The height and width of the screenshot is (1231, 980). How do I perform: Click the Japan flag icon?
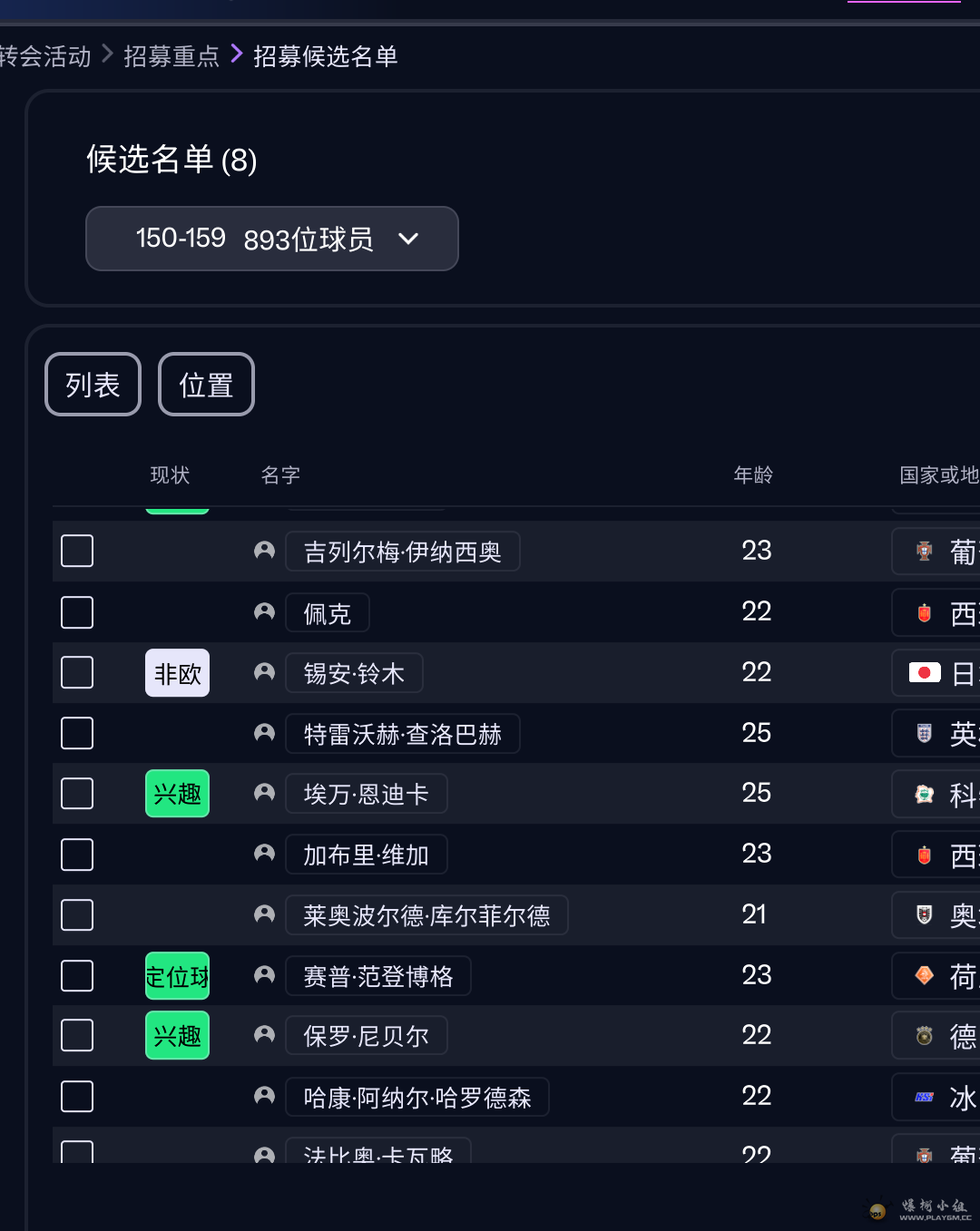pos(925,672)
